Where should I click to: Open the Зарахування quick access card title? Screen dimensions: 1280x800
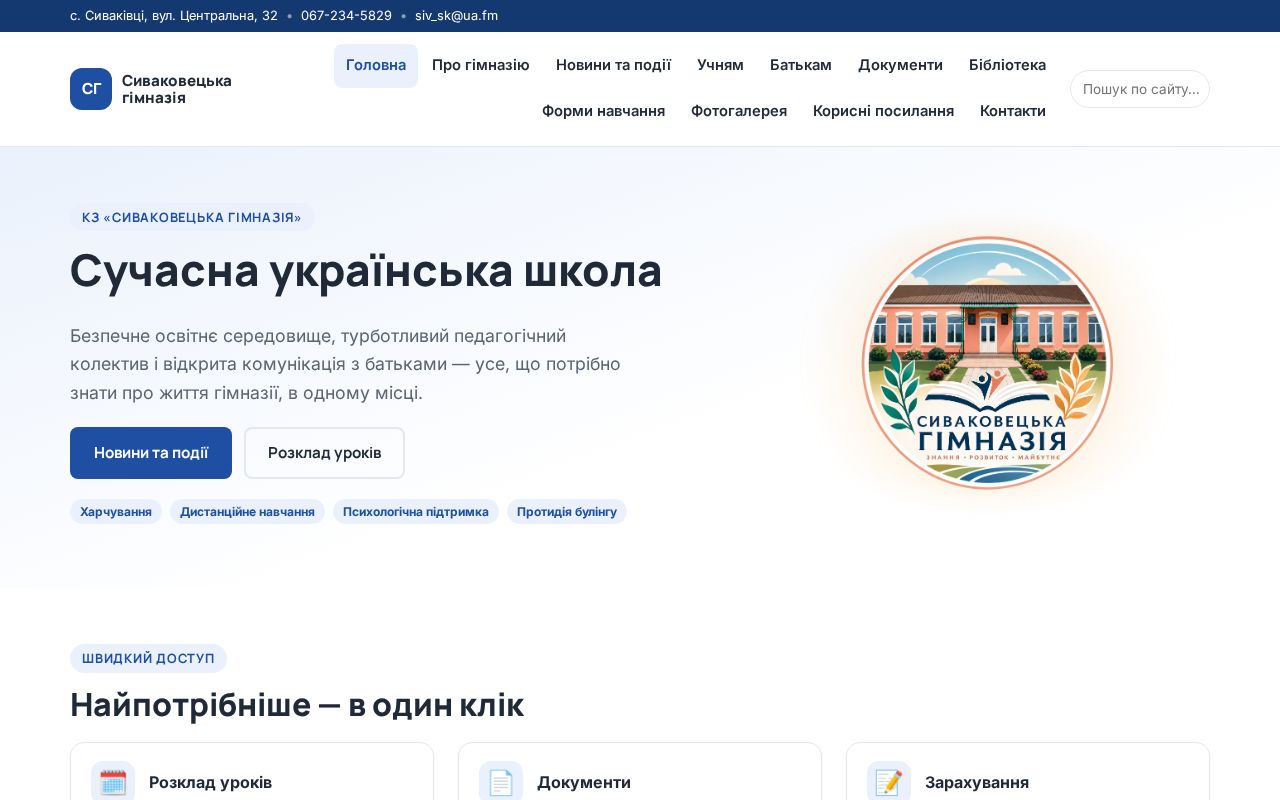point(977,782)
